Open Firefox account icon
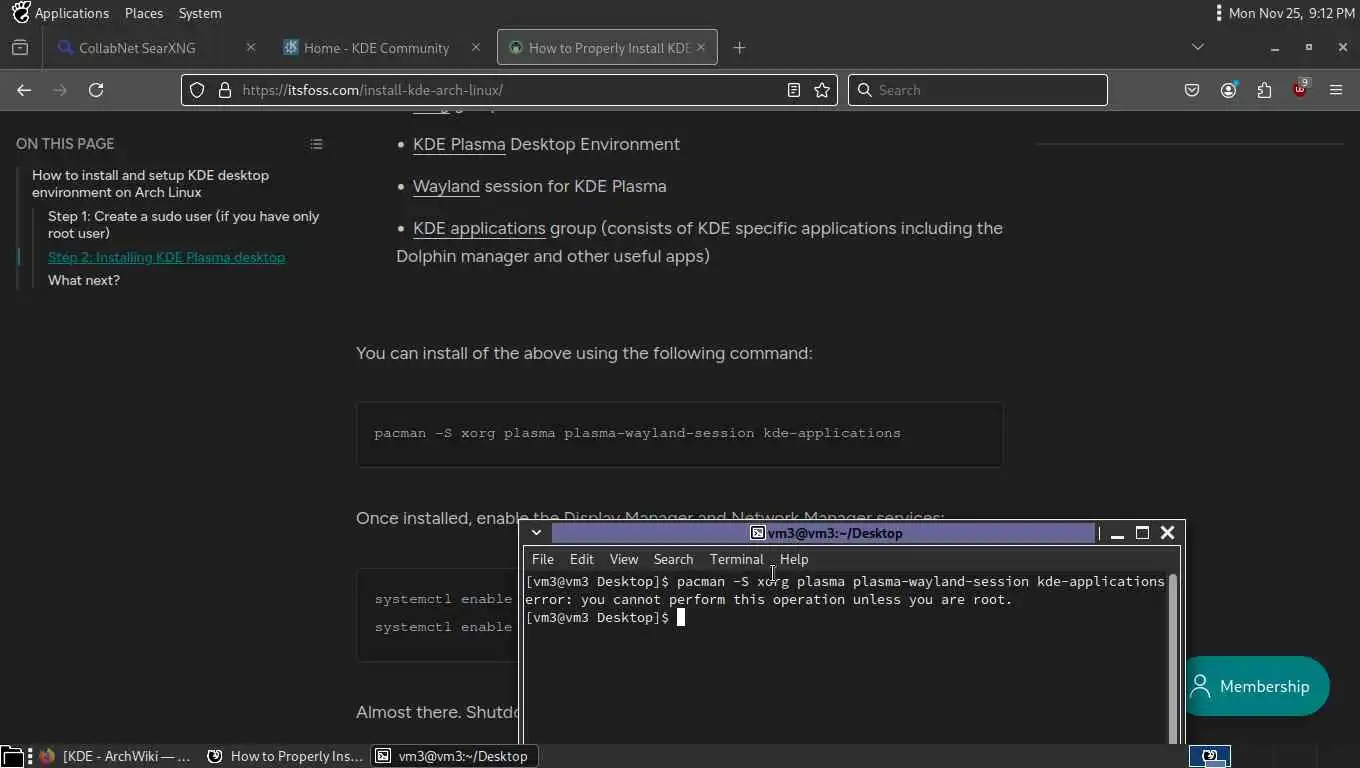 (1228, 90)
